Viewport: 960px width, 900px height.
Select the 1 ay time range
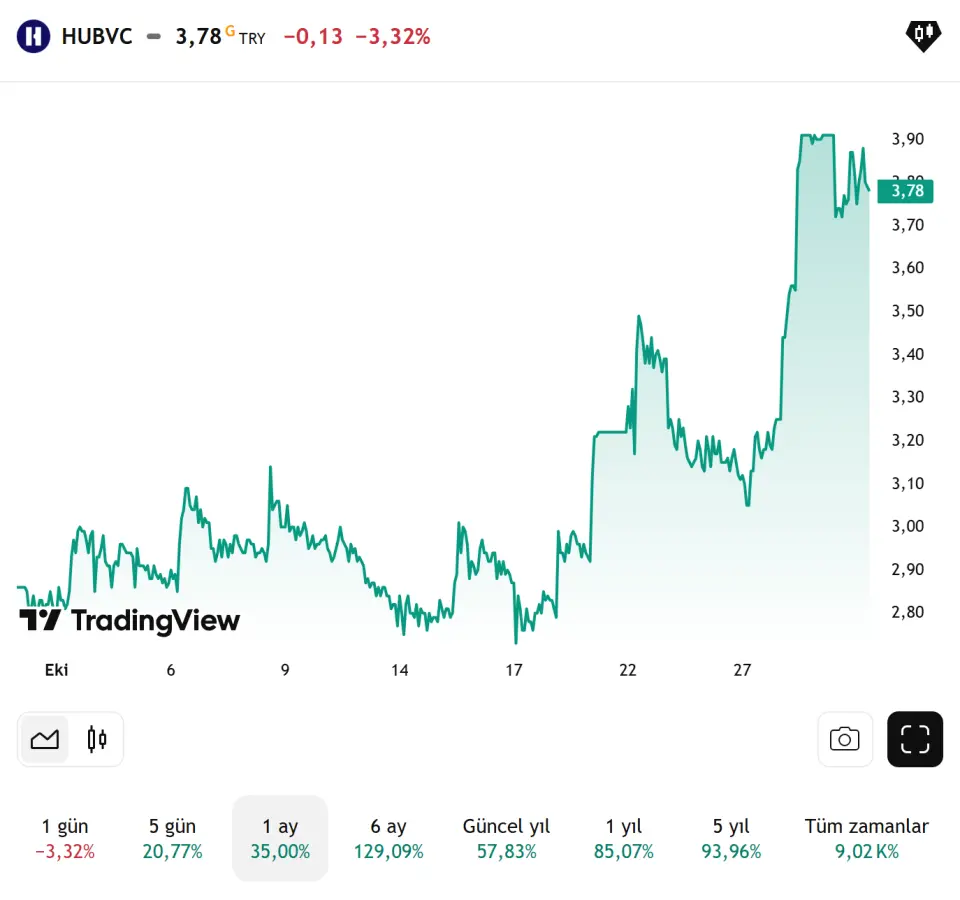[280, 838]
